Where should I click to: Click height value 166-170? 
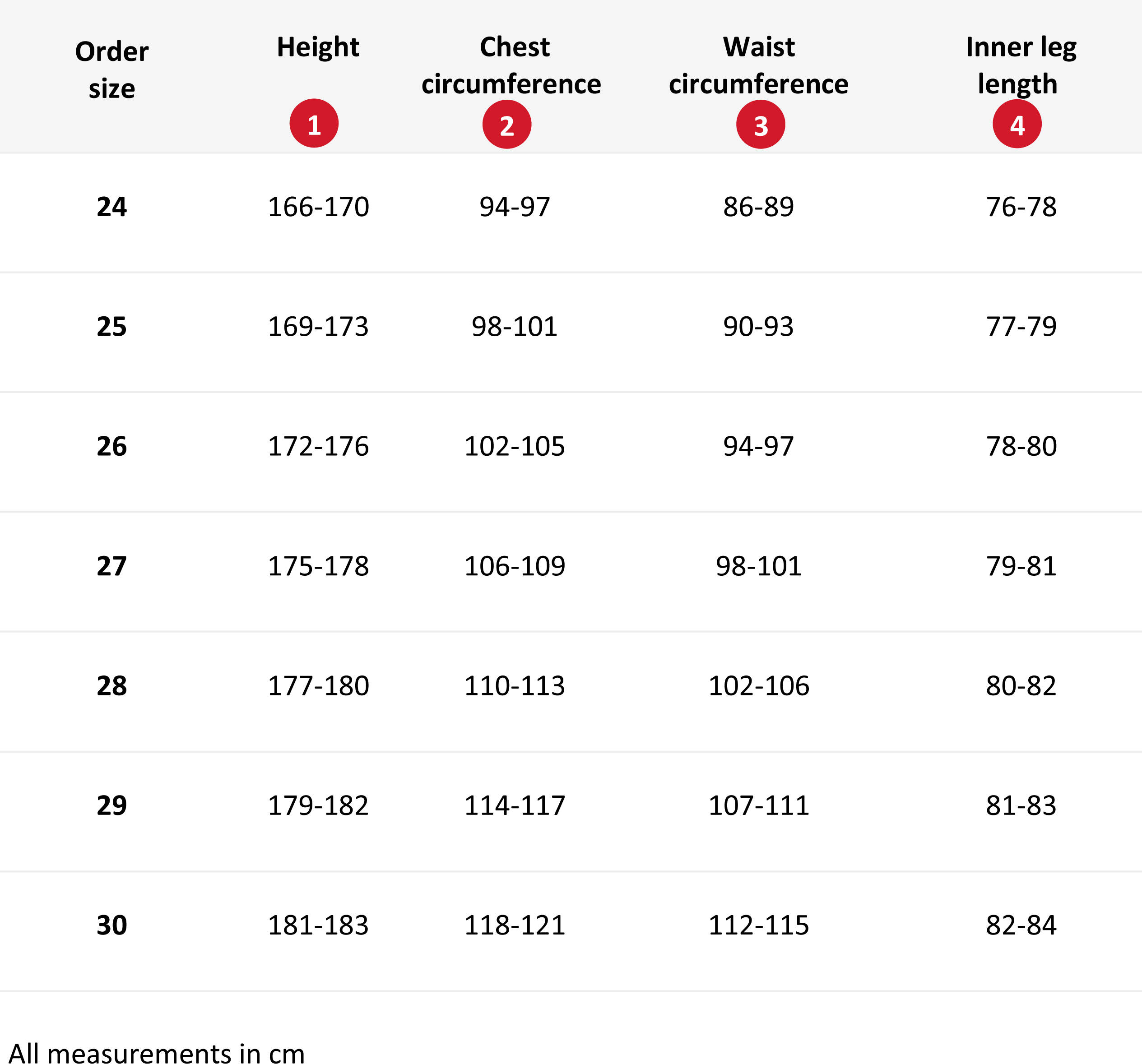318,207
